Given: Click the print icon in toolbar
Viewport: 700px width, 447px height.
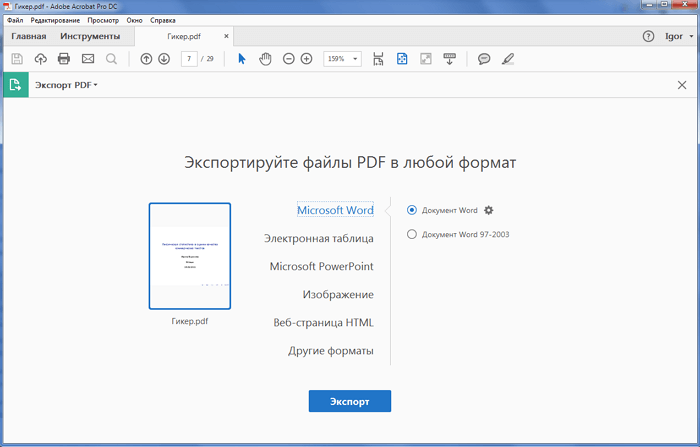Looking at the screenshot, I should tap(64, 59).
